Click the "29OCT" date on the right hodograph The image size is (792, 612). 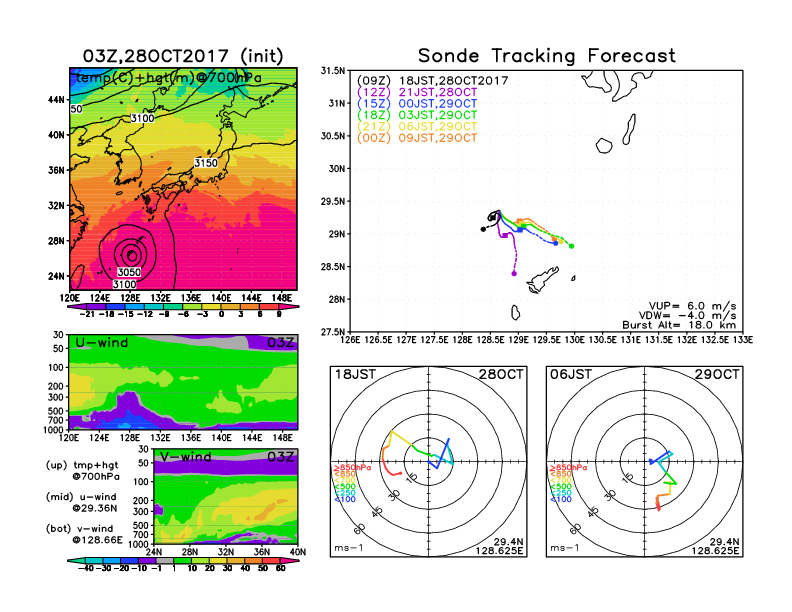pos(717,374)
